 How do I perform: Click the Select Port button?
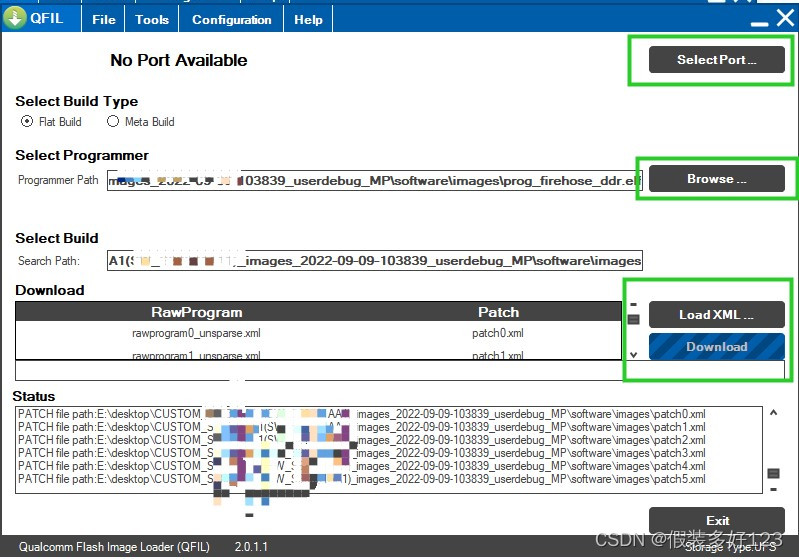[x=716, y=60]
